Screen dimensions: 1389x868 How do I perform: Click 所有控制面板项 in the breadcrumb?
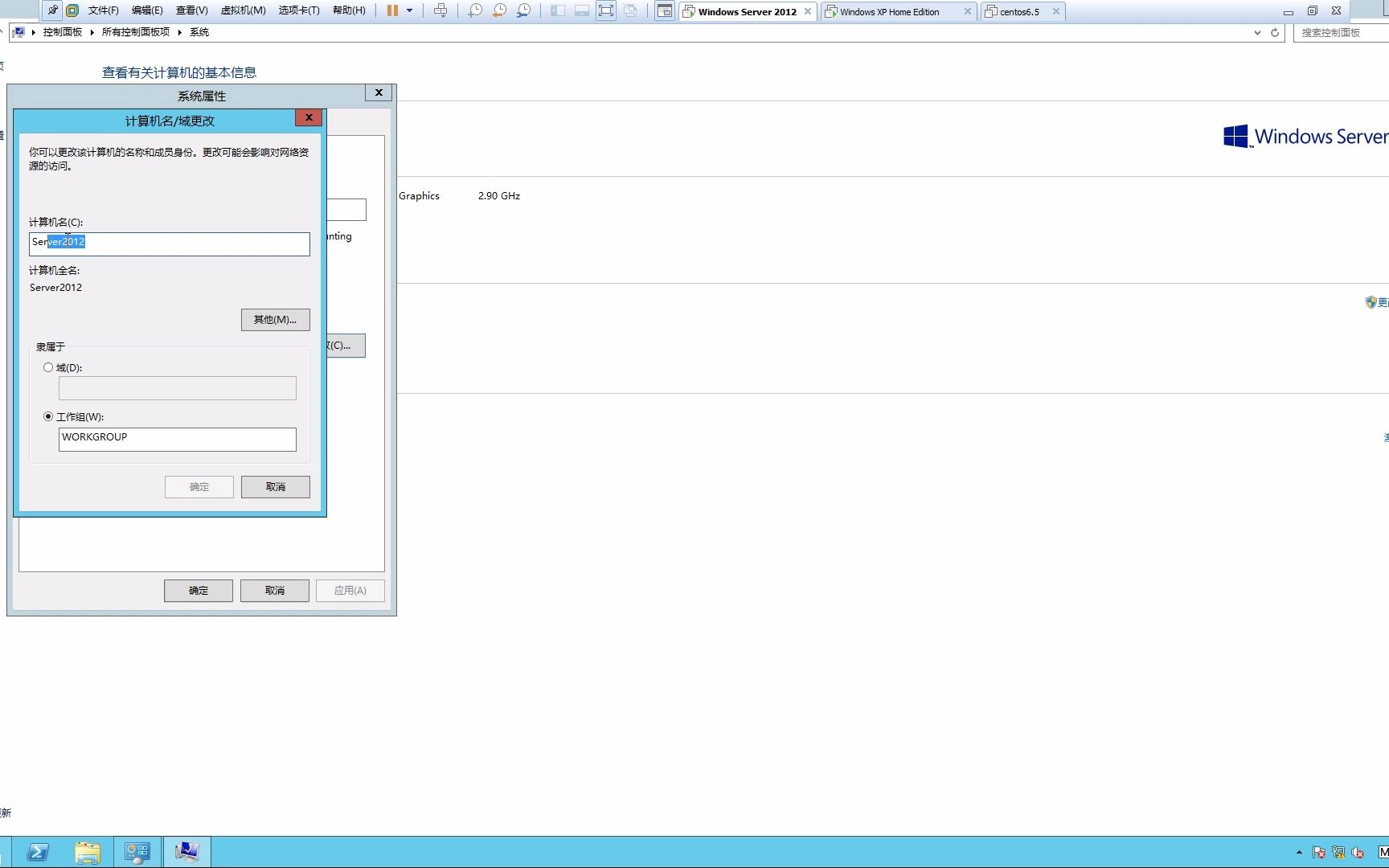pyautogui.click(x=136, y=32)
